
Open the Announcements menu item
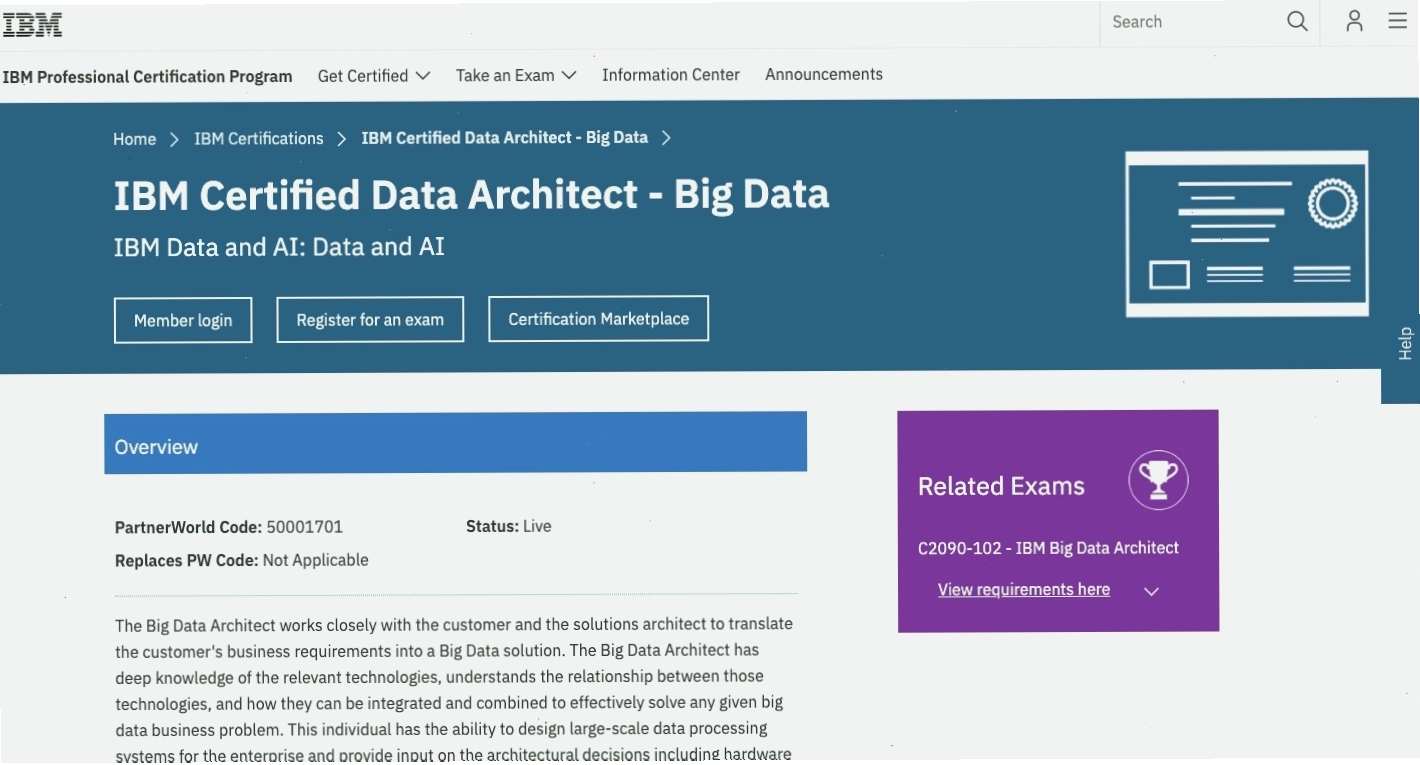(824, 75)
